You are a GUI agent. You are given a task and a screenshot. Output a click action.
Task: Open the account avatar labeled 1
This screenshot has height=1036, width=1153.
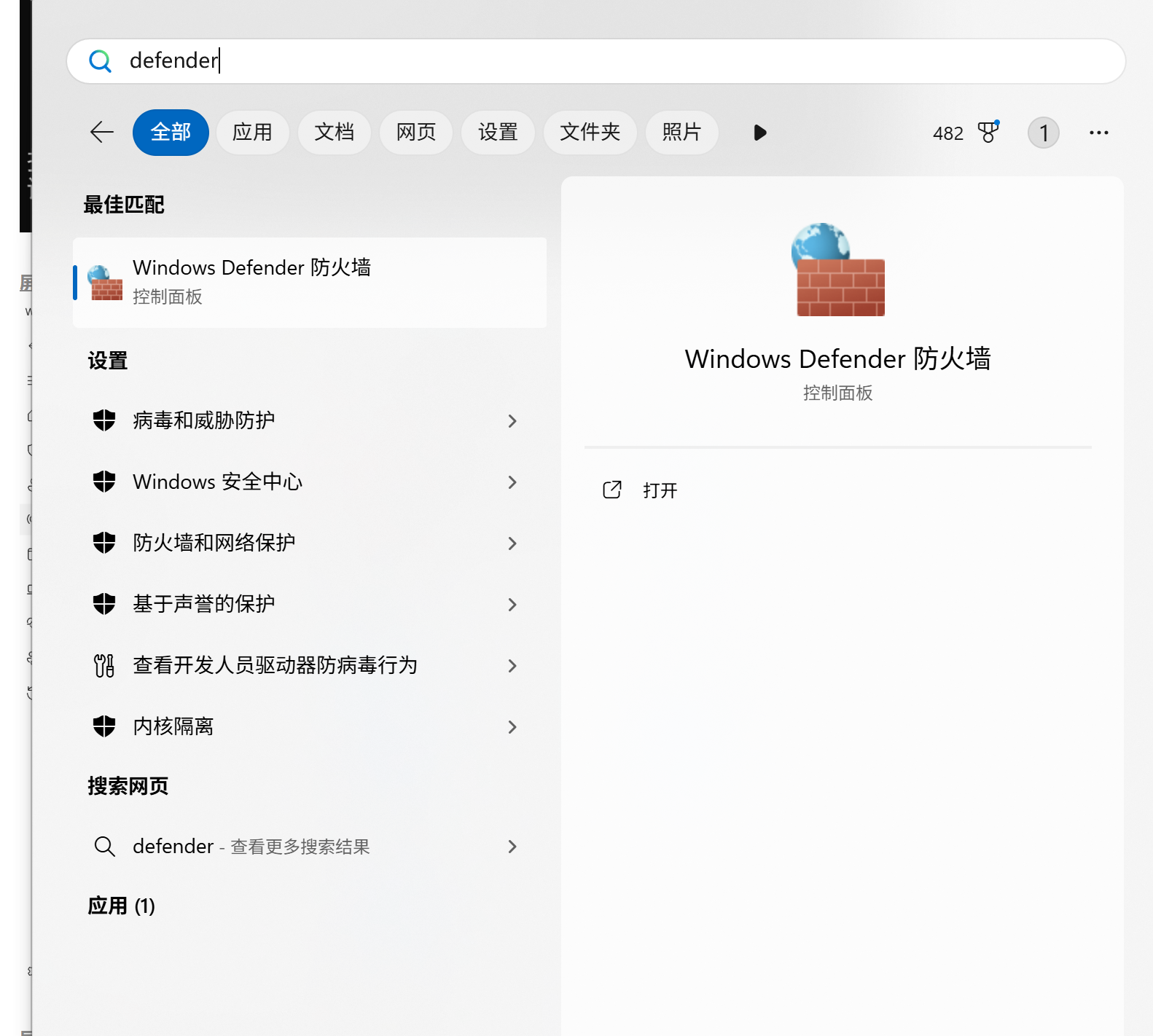(1044, 133)
